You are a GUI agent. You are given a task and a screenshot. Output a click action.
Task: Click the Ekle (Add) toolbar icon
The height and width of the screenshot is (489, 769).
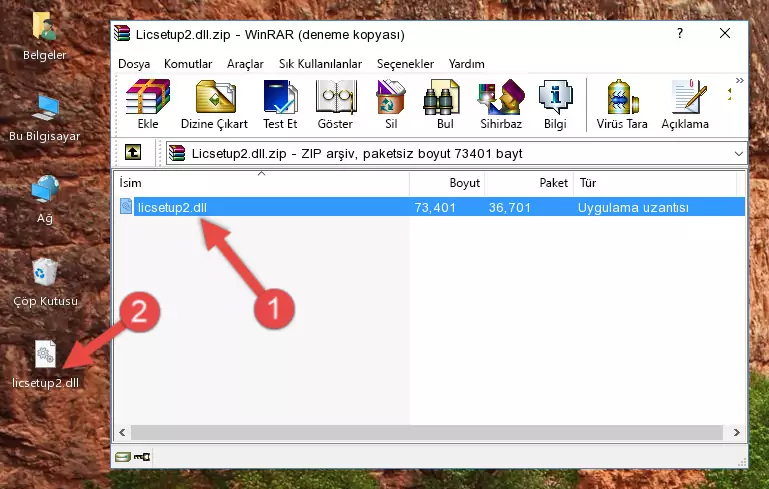click(x=148, y=104)
